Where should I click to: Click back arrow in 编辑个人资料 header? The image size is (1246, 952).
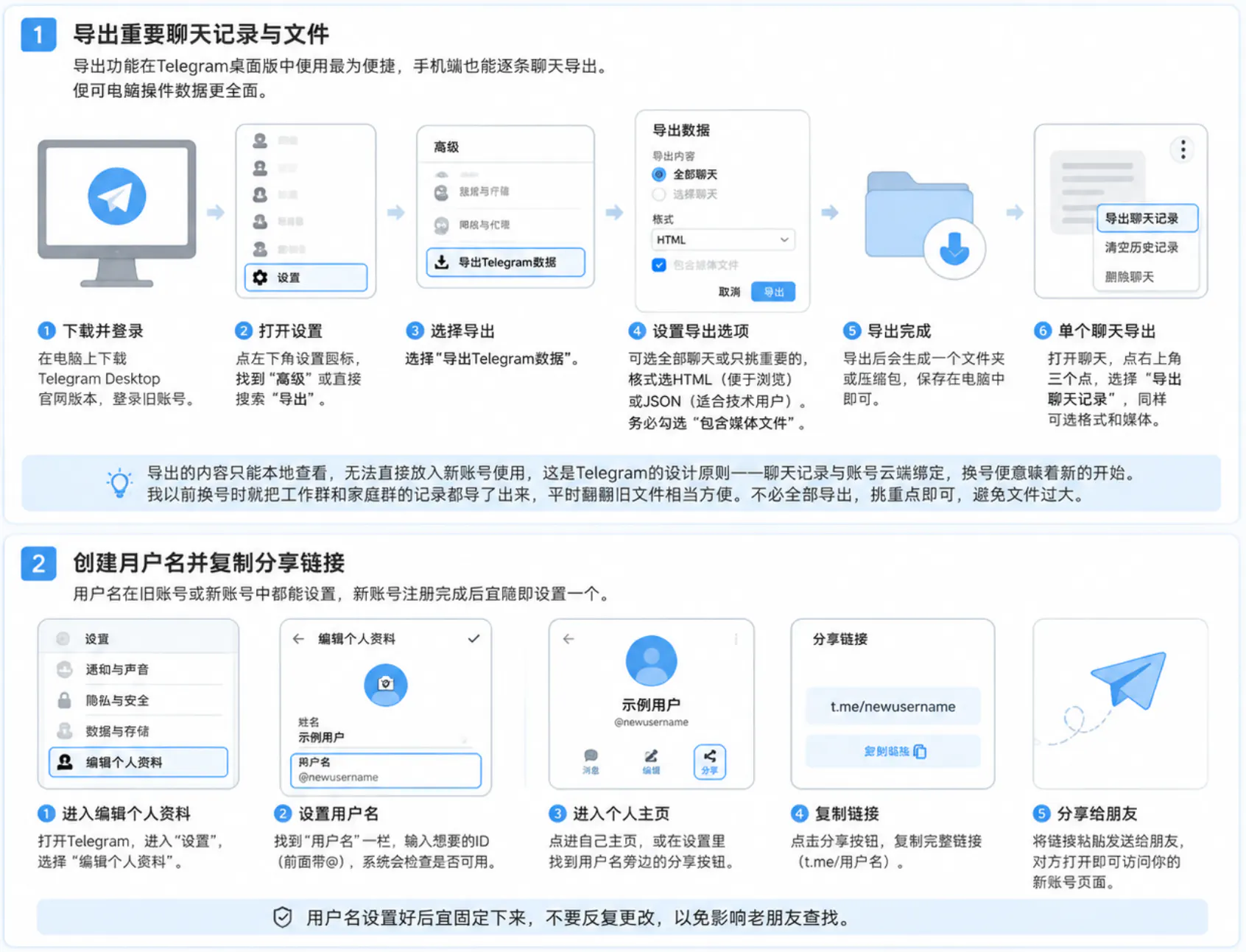point(298,639)
